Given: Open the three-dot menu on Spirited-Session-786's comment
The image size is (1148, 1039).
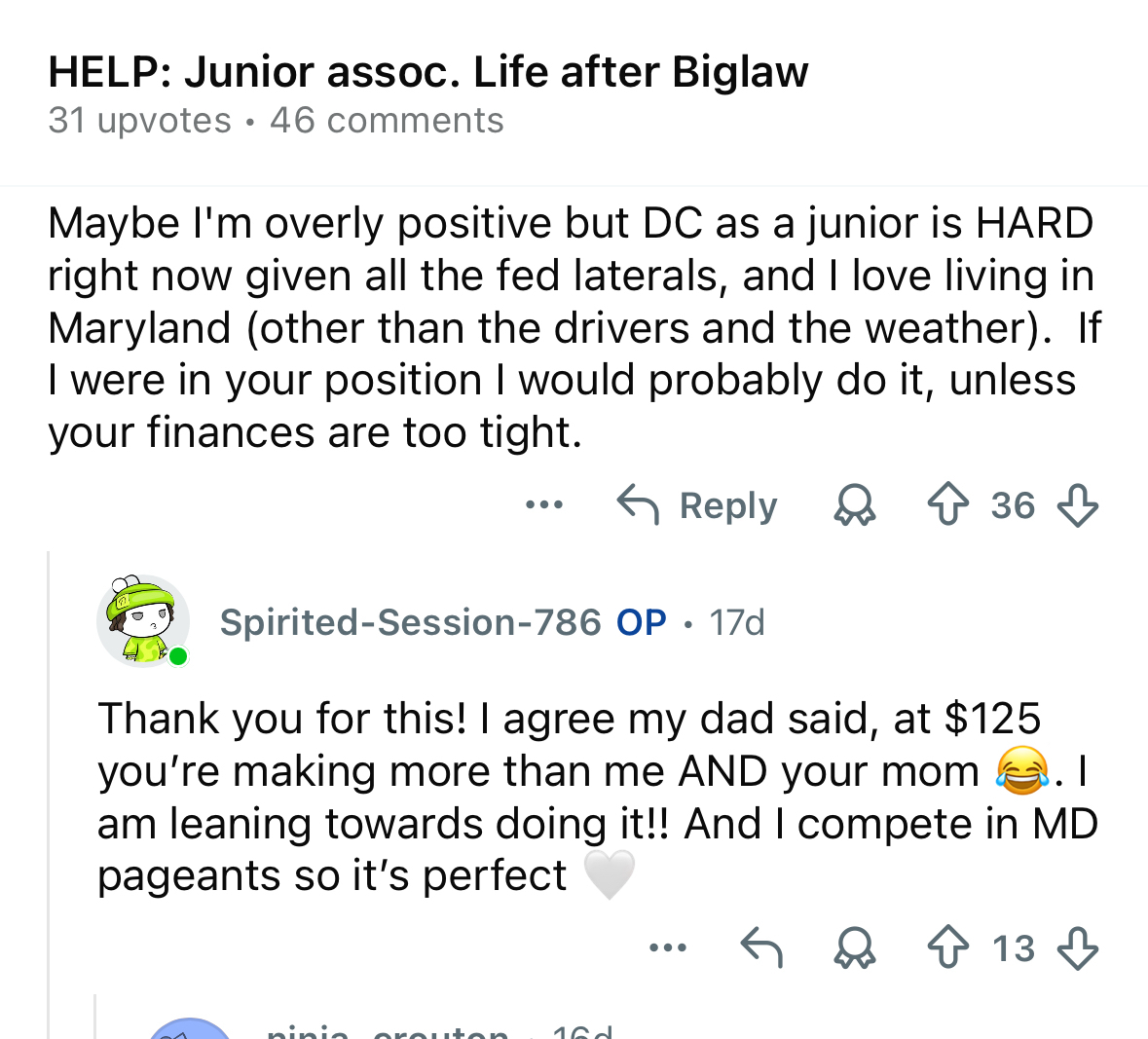Looking at the screenshot, I should [668, 947].
